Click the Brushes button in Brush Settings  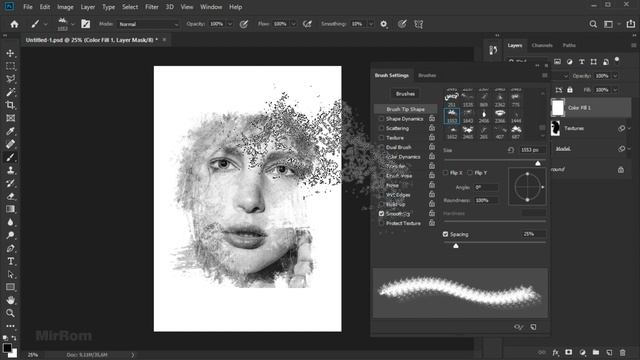(405, 94)
